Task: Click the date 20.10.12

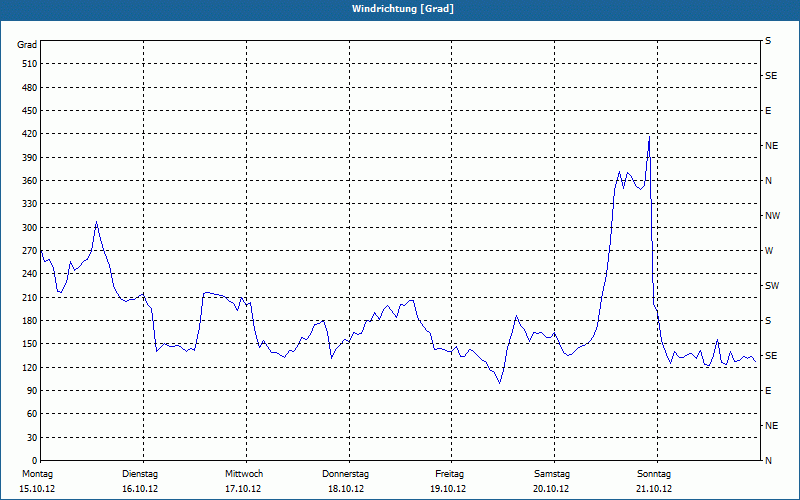Action: coord(551,489)
